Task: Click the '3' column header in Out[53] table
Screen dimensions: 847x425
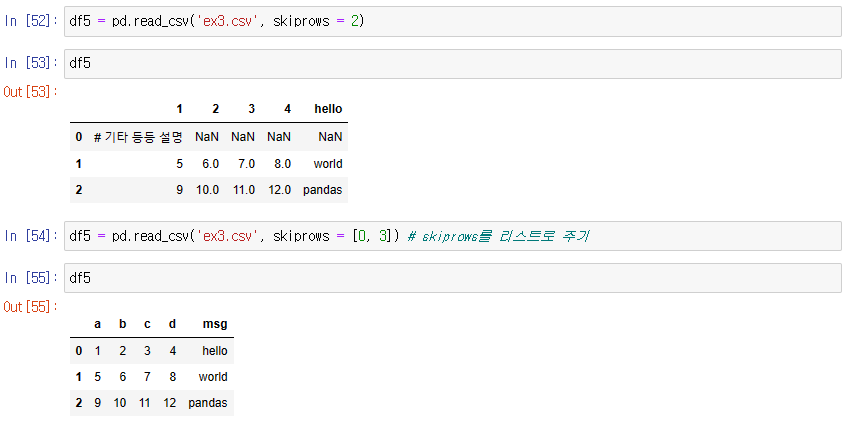Action: (251, 109)
